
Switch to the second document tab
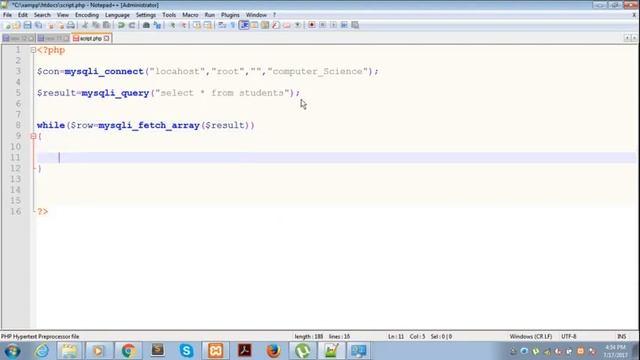point(53,38)
